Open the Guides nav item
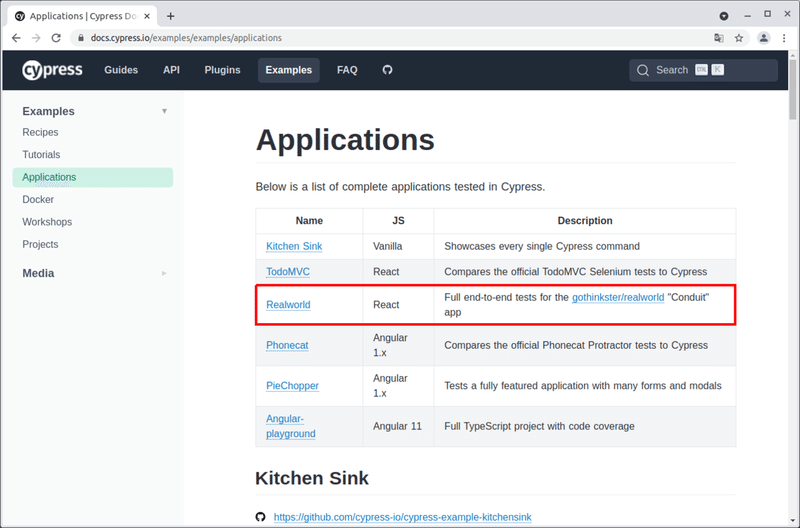The image size is (800, 528). pyautogui.click(x=121, y=70)
